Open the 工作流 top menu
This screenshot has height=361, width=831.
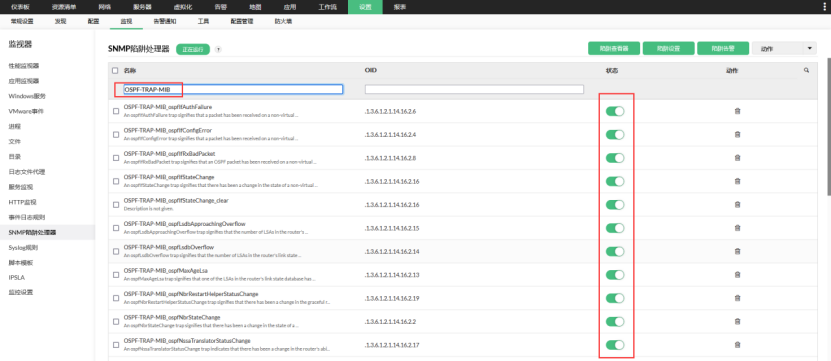pyautogui.click(x=327, y=7)
